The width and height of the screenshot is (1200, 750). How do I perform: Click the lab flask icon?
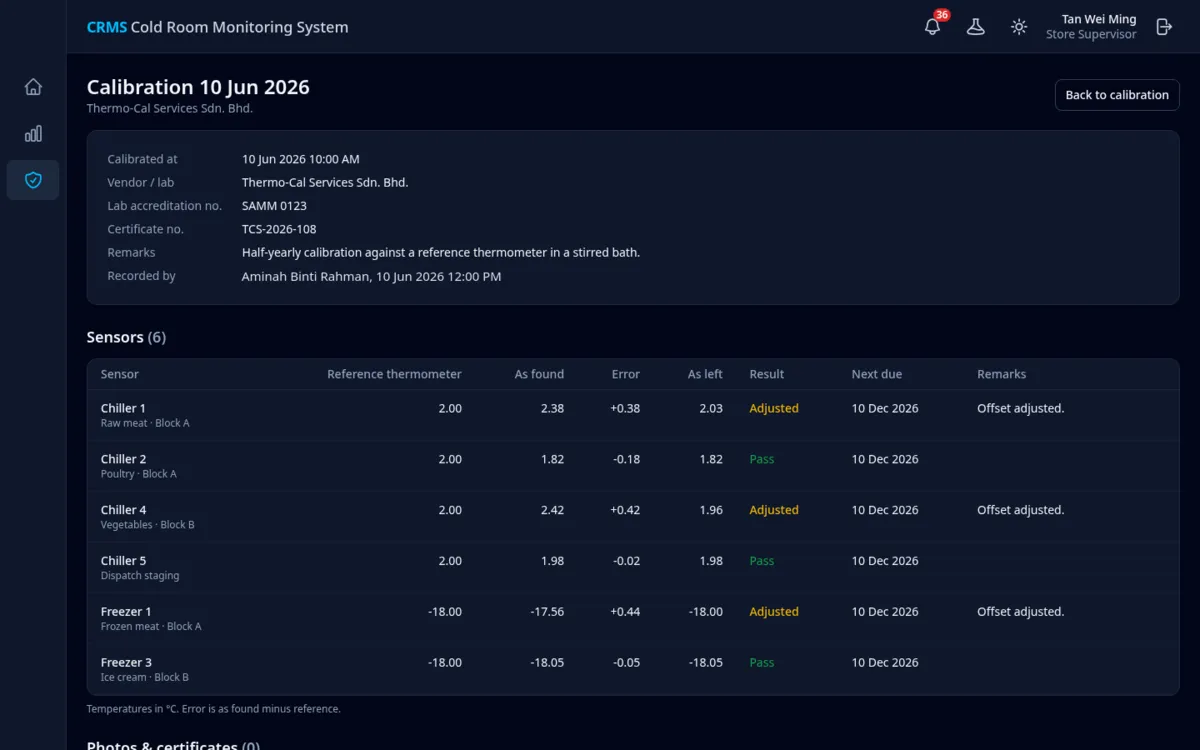pyautogui.click(x=975, y=27)
